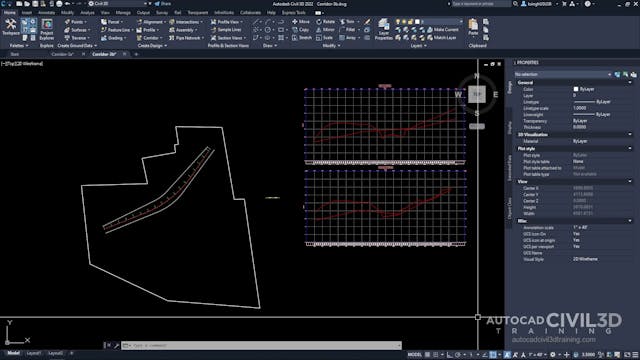
Task: Expand the Surfaces dropdown menu
Action: coord(78,30)
